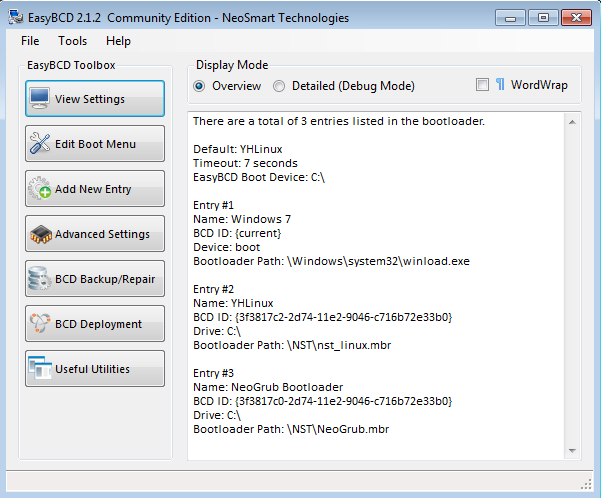Click the 'Name: Windows 7' line
The image size is (601, 498).
[242, 219]
